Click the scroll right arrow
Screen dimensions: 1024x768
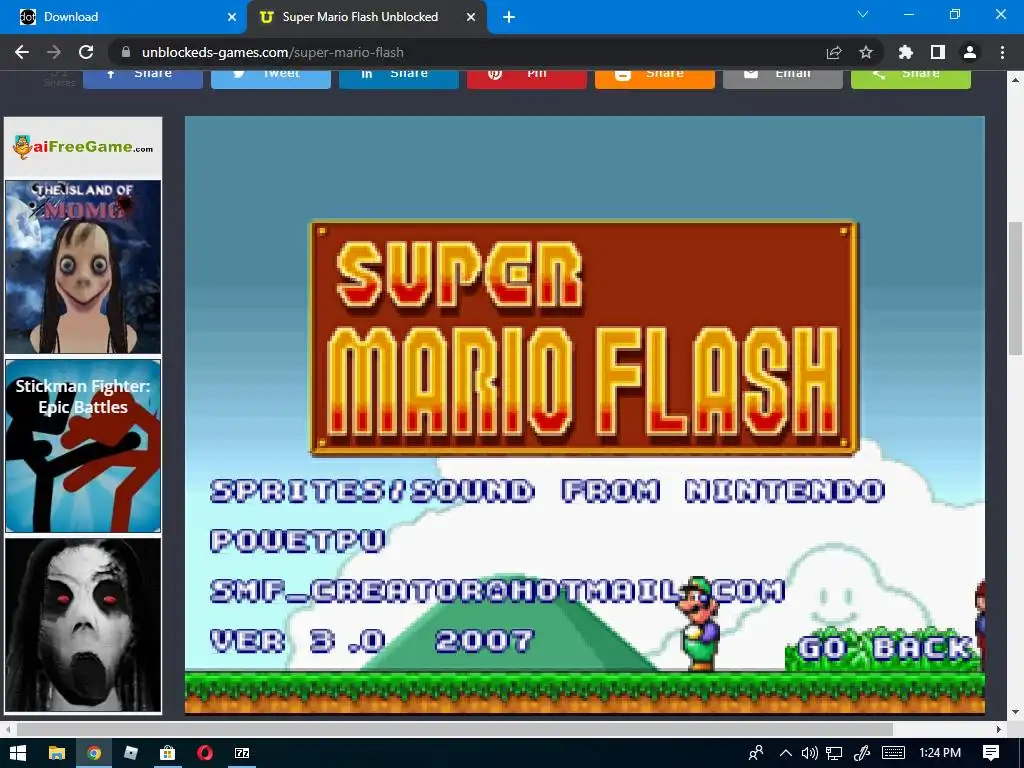pyautogui.click(x=999, y=729)
